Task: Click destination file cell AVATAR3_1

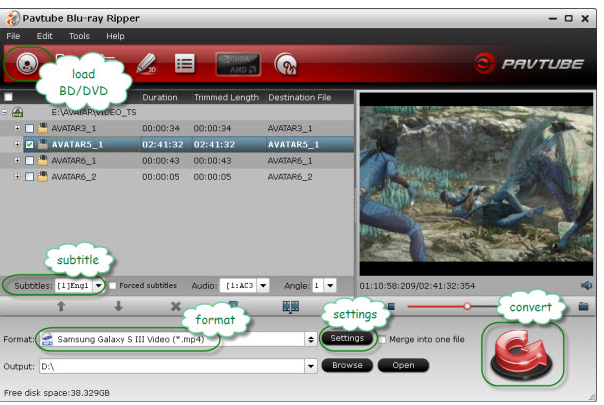Action: (x=290, y=128)
